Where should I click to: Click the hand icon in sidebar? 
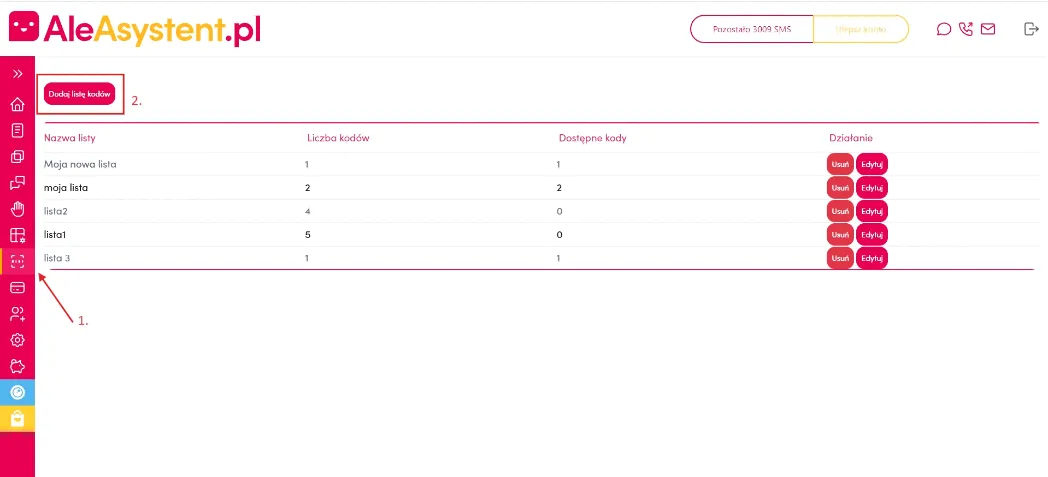[17, 209]
